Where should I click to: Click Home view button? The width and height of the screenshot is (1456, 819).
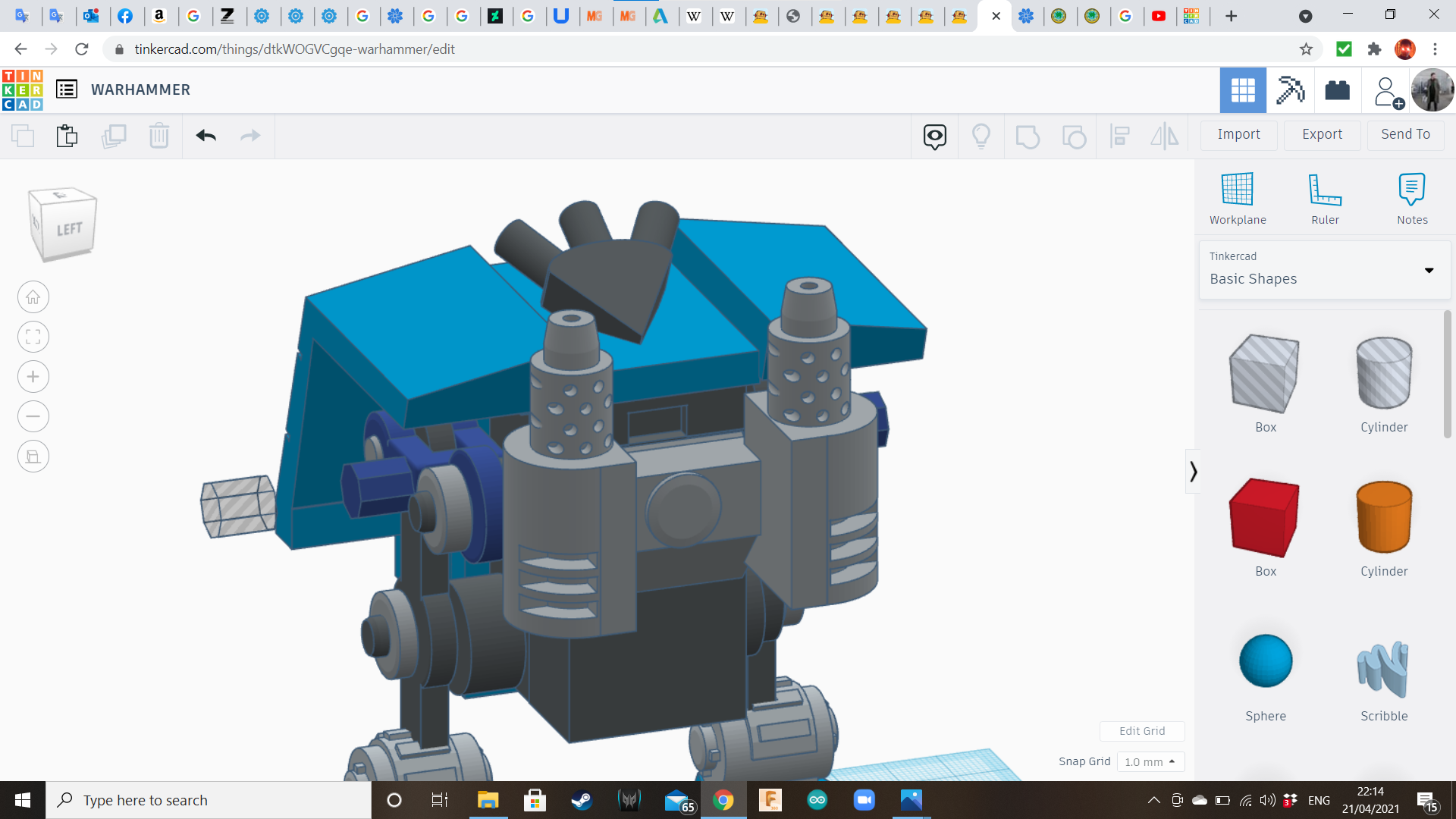(x=33, y=297)
